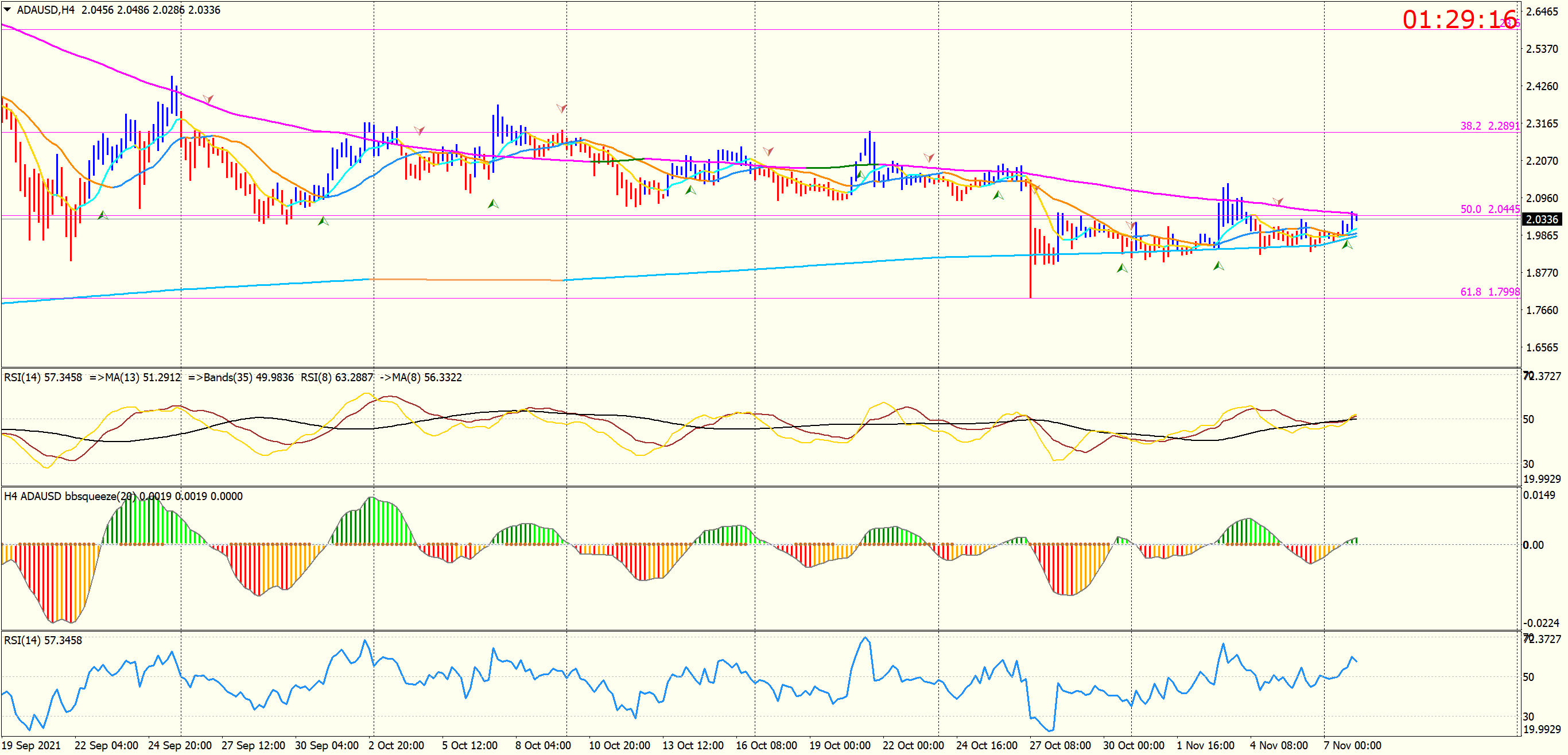Select the 50.0 Fibonacci level label 2.0445

tap(1489, 209)
